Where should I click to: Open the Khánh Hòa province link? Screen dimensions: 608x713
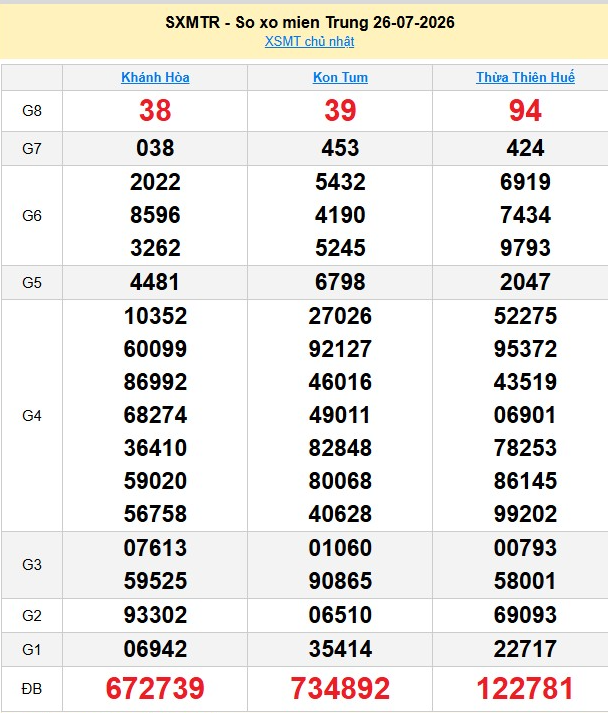(155, 77)
